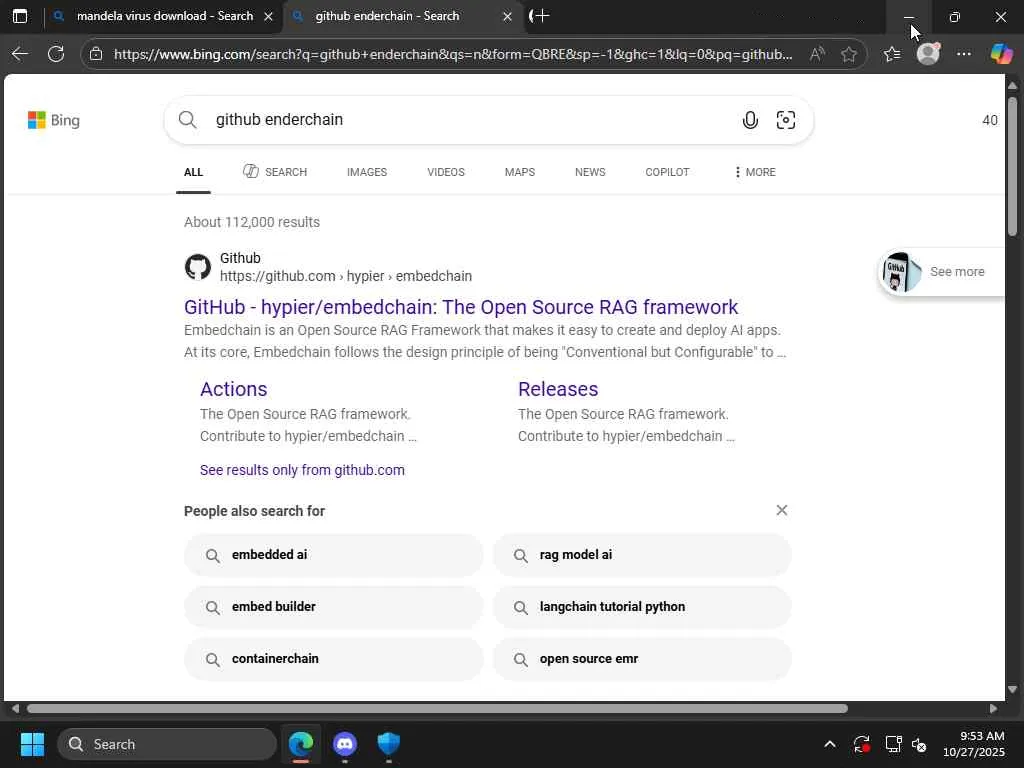The image size is (1024, 768).
Task: Dismiss People also search for section
Action: click(x=781, y=510)
